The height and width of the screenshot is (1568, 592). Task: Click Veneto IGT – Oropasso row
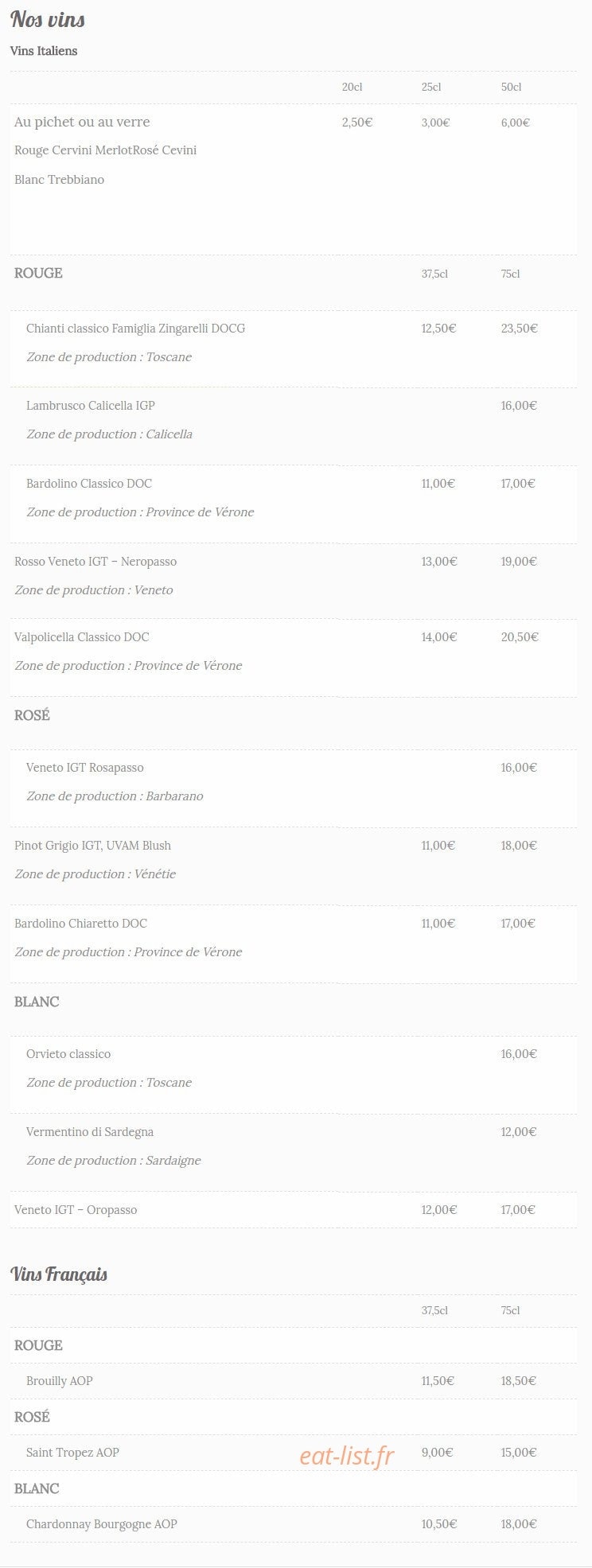(294, 1209)
